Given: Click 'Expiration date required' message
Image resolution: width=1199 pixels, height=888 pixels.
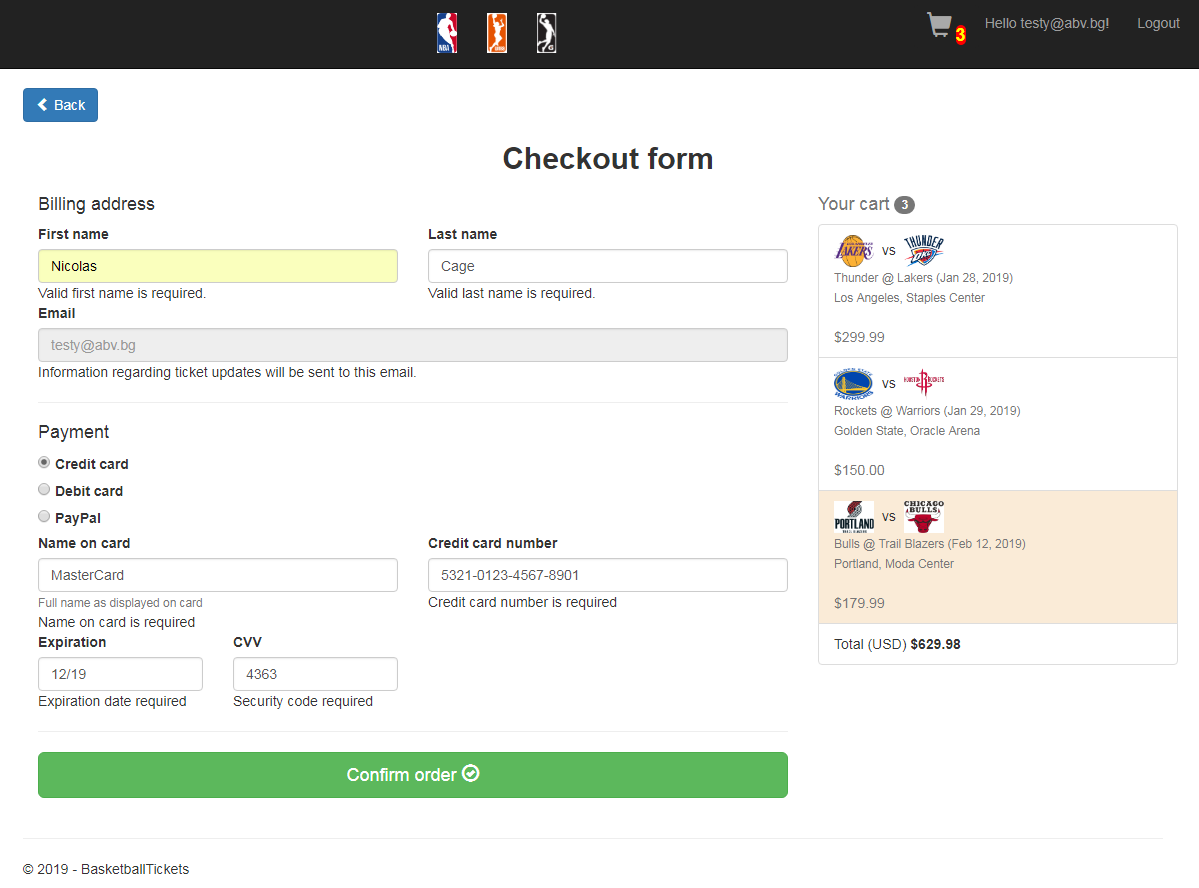Looking at the screenshot, I should [x=112, y=701].
